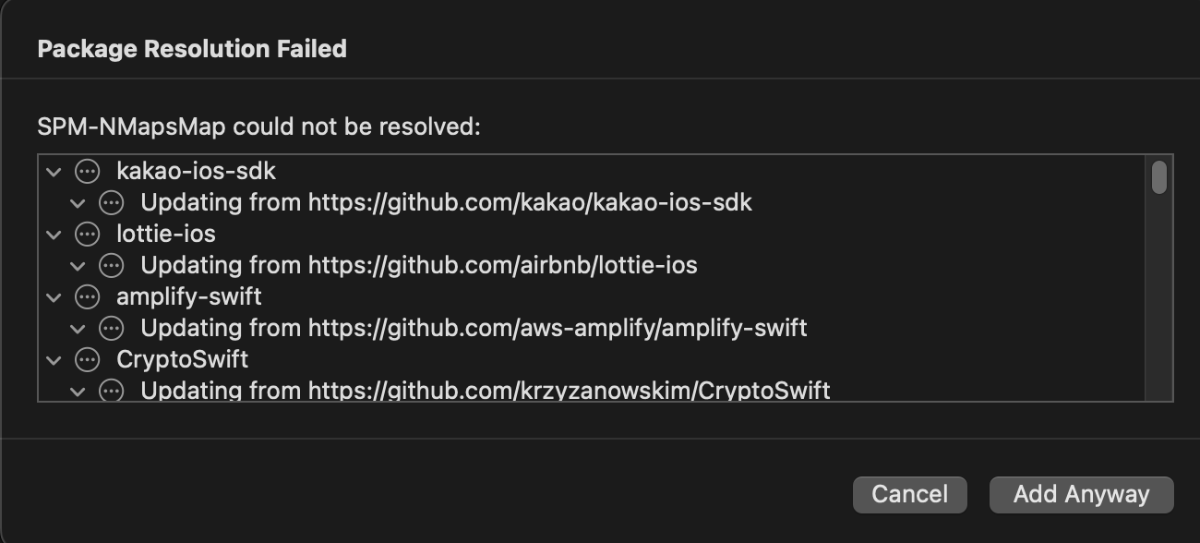Screen dimensions: 1200x543
Task: Collapse the Updating from kakao-ios-sdk sub-row
Action: point(77,203)
